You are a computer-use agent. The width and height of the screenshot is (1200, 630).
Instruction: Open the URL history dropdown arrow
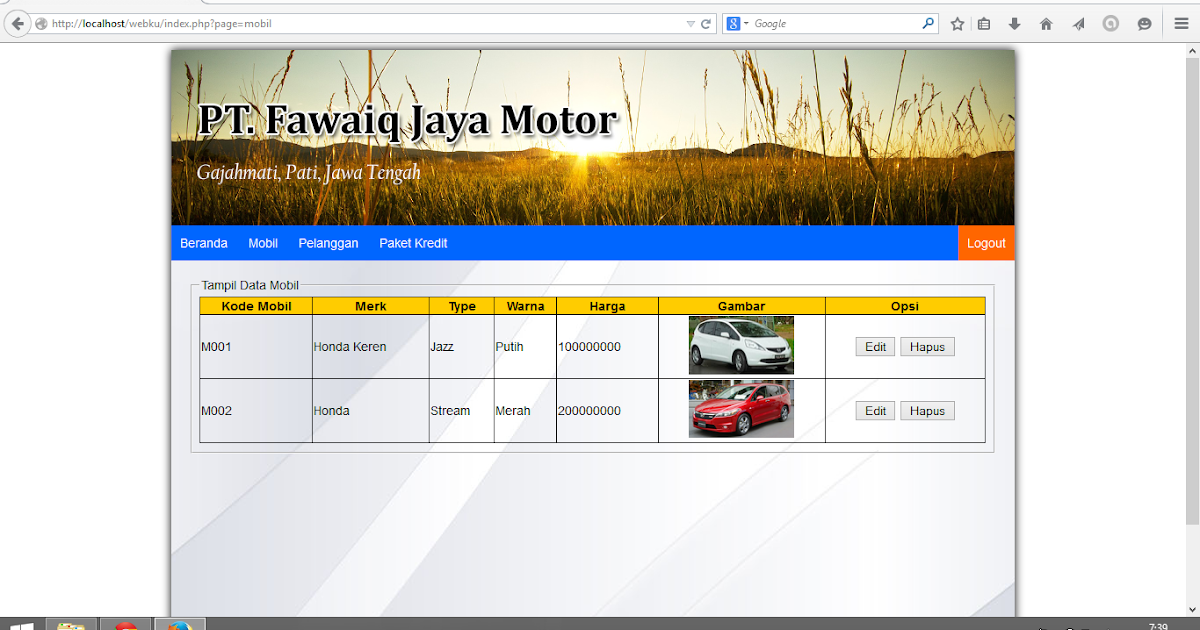(x=690, y=23)
